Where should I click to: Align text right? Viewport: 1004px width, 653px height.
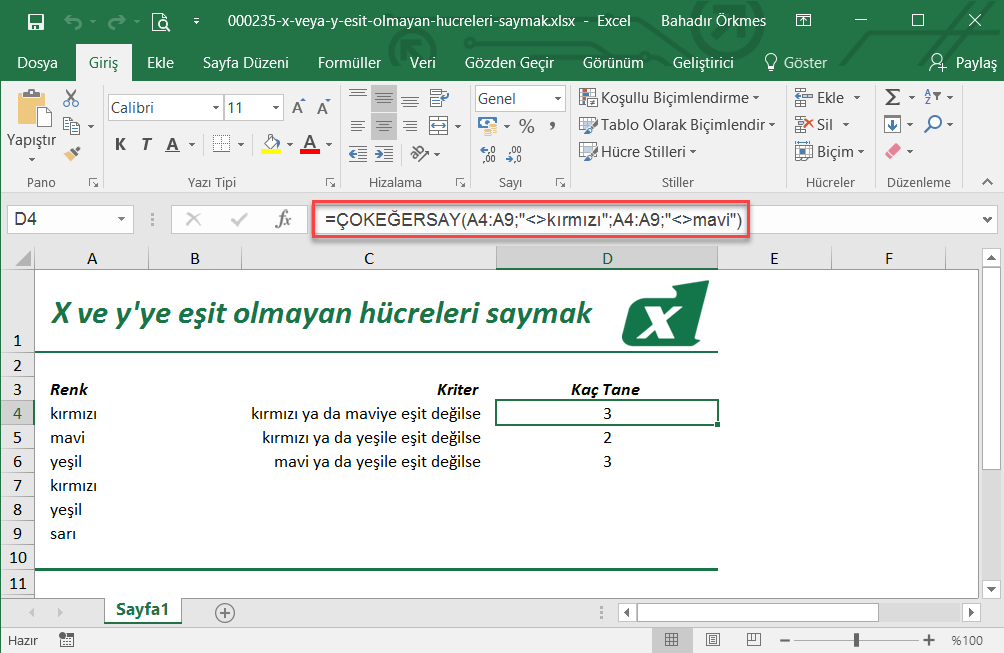(410, 126)
